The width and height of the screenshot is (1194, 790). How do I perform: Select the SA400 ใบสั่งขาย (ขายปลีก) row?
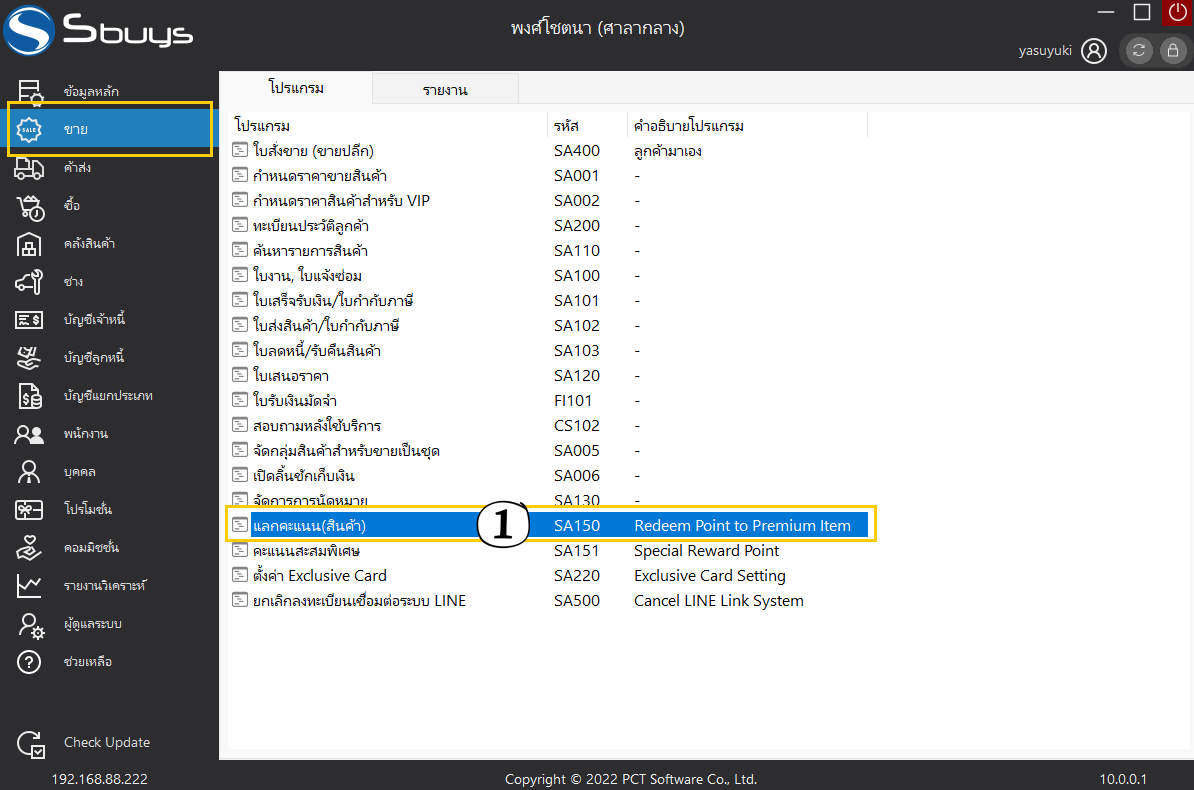click(x=548, y=151)
